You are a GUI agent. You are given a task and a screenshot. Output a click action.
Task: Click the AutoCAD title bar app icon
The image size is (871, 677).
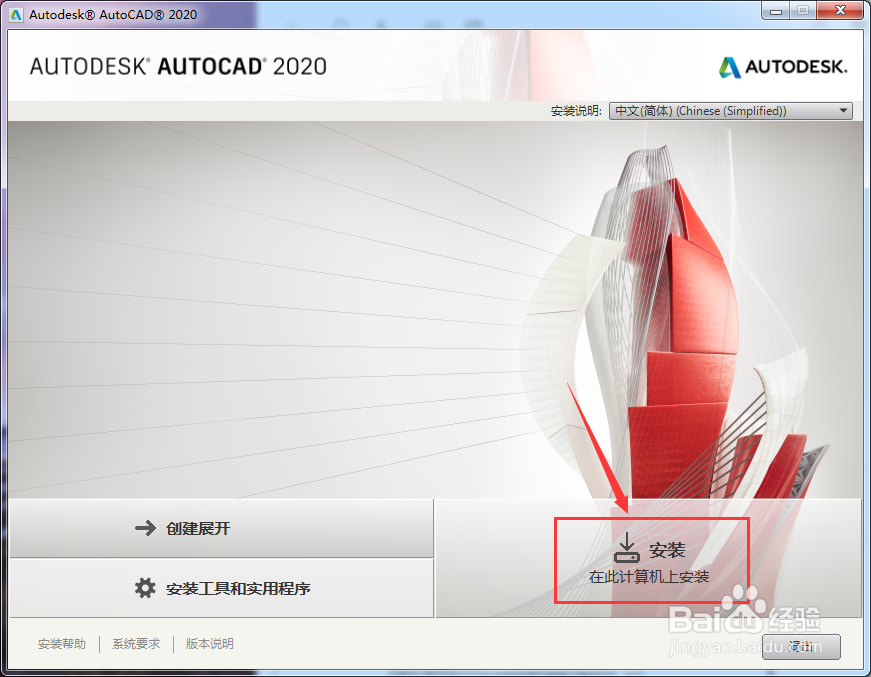click(x=16, y=14)
